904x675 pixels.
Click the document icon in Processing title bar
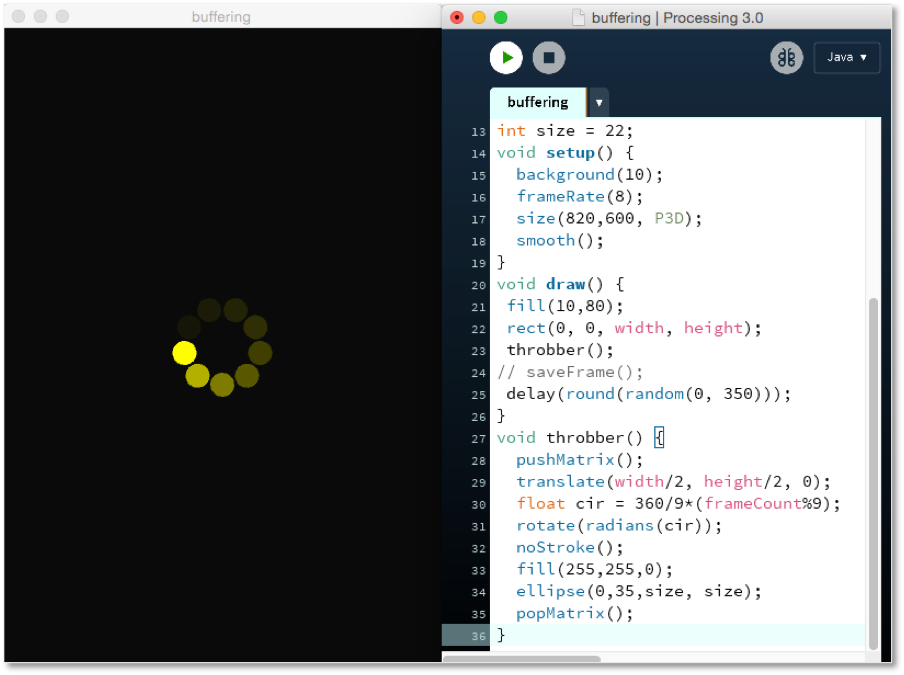(x=578, y=18)
